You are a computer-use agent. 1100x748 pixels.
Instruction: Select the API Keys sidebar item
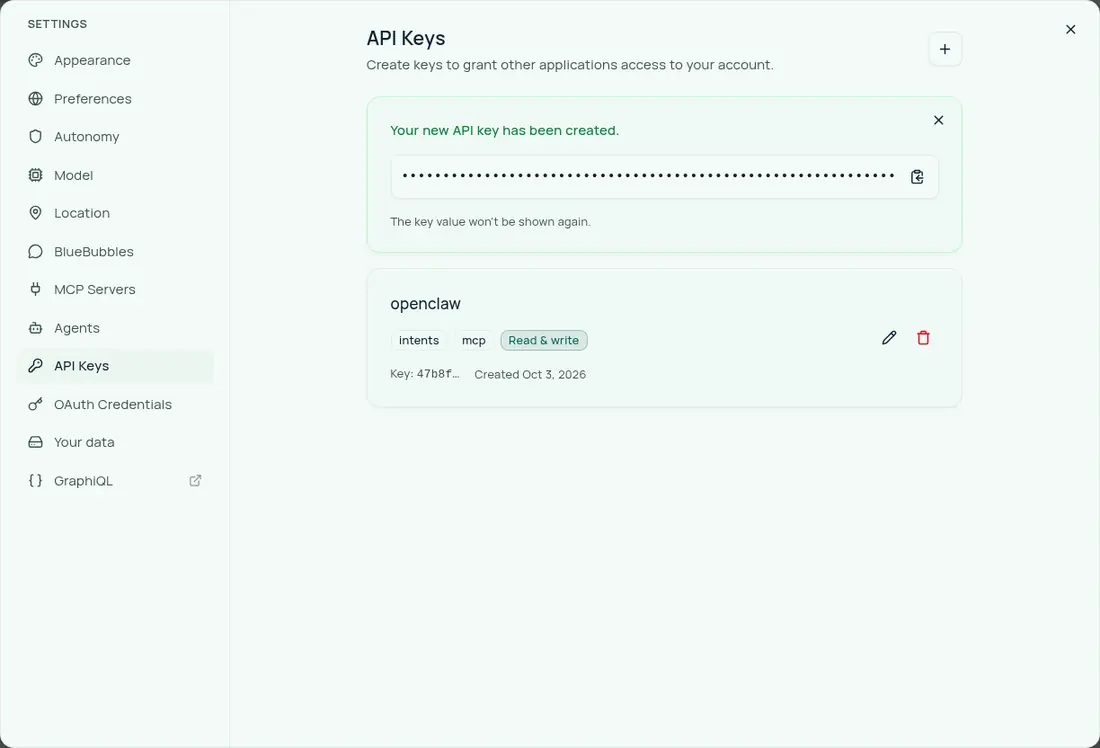(x=116, y=366)
